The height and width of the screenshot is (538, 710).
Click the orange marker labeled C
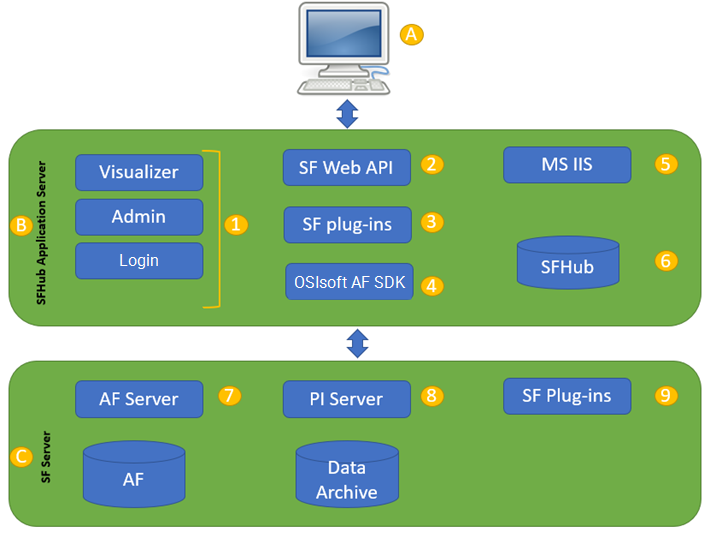20,457
